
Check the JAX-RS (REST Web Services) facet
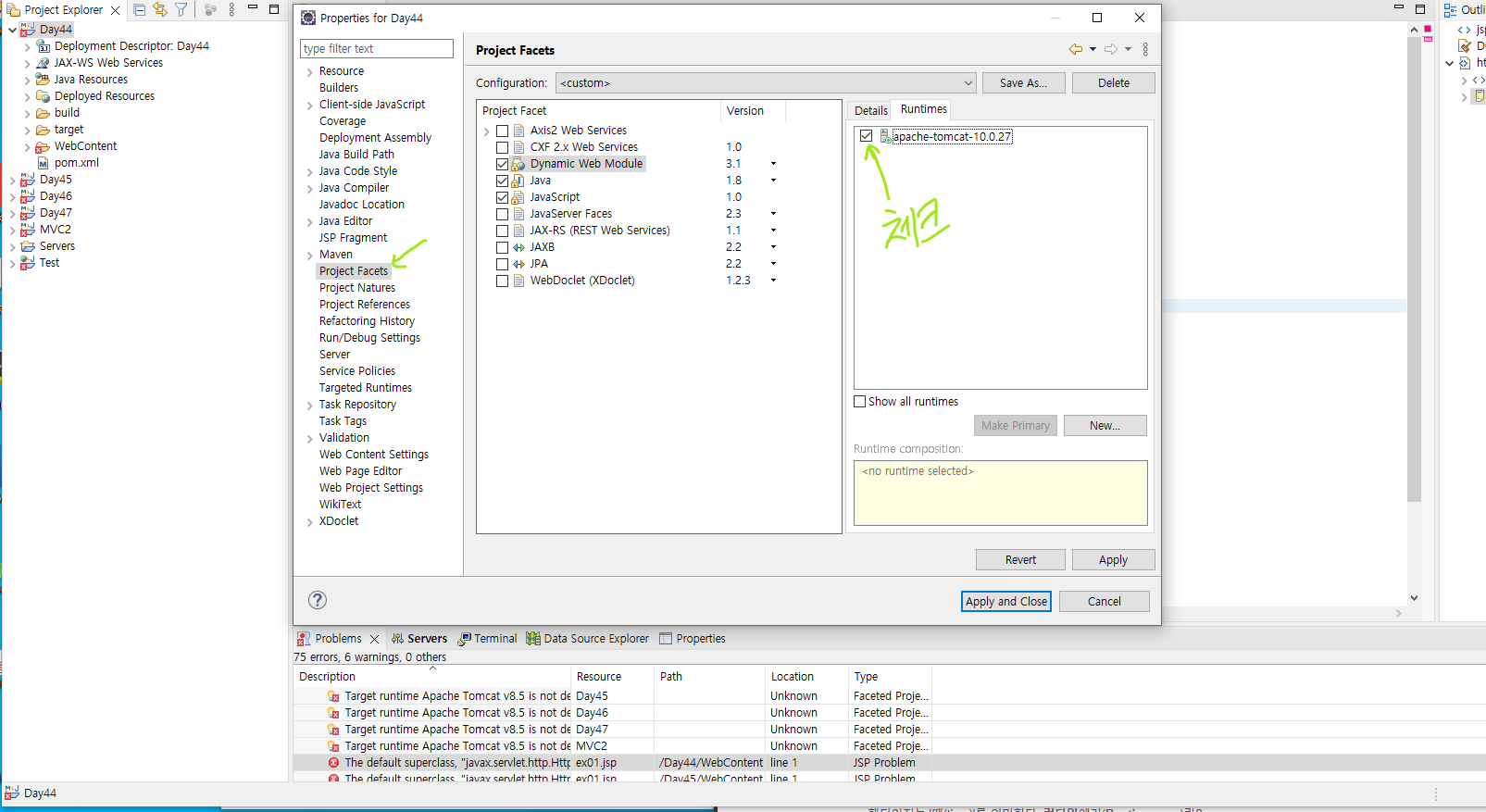[502, 231]
